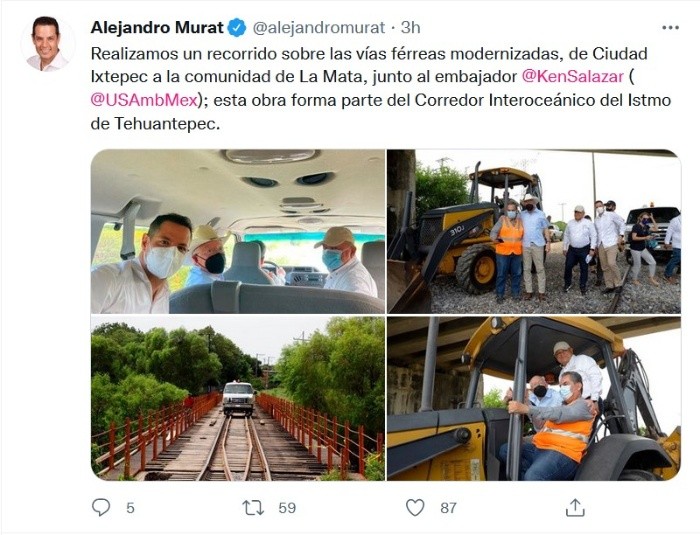Image resolution: width=700 pixels, height=535 pixels.
Task: Click the retweet arrows icon
Action: point(253,508)
